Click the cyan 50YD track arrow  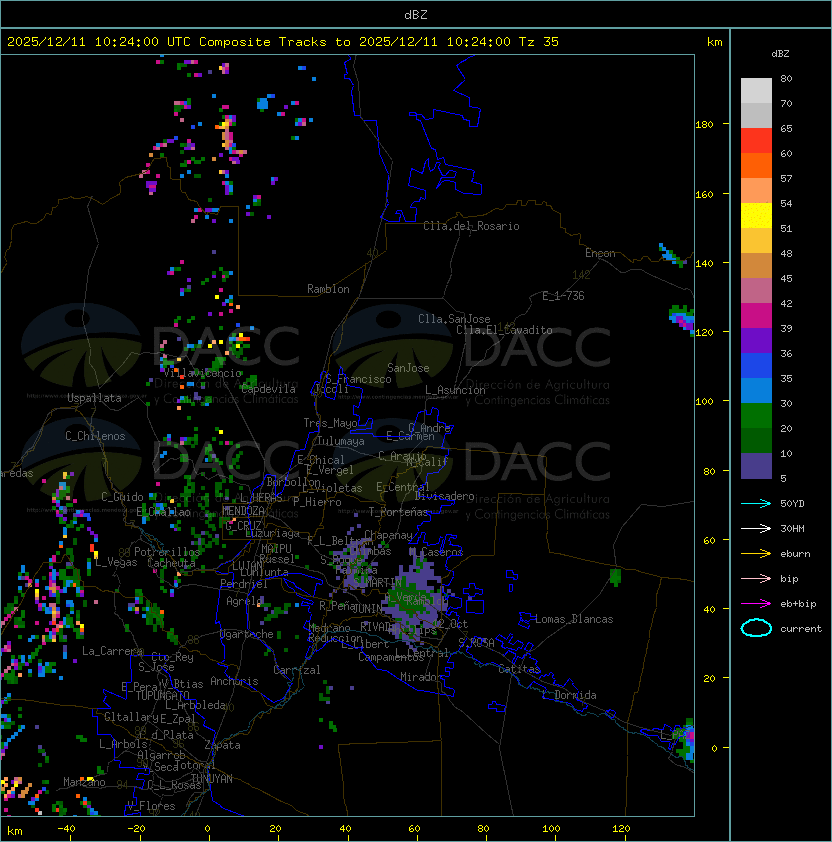[x=756, y=503]
